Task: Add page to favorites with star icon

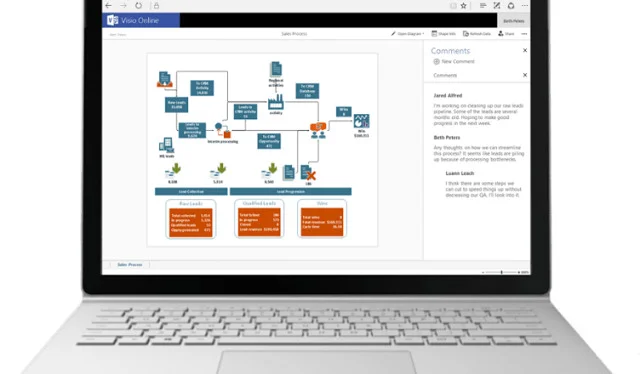Action: coord(464,6)
